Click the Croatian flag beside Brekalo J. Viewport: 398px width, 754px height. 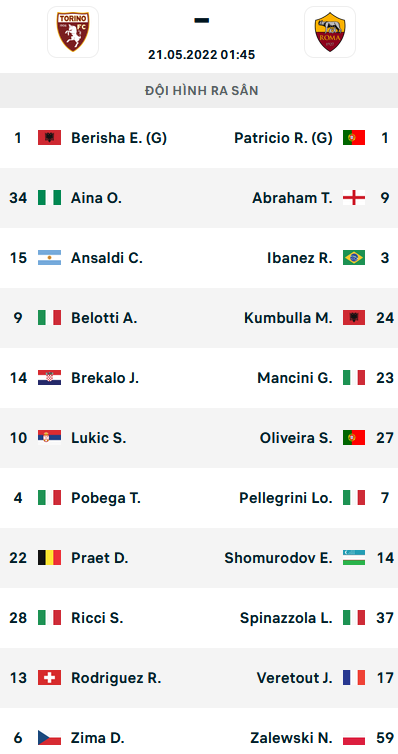click(50, 378)
